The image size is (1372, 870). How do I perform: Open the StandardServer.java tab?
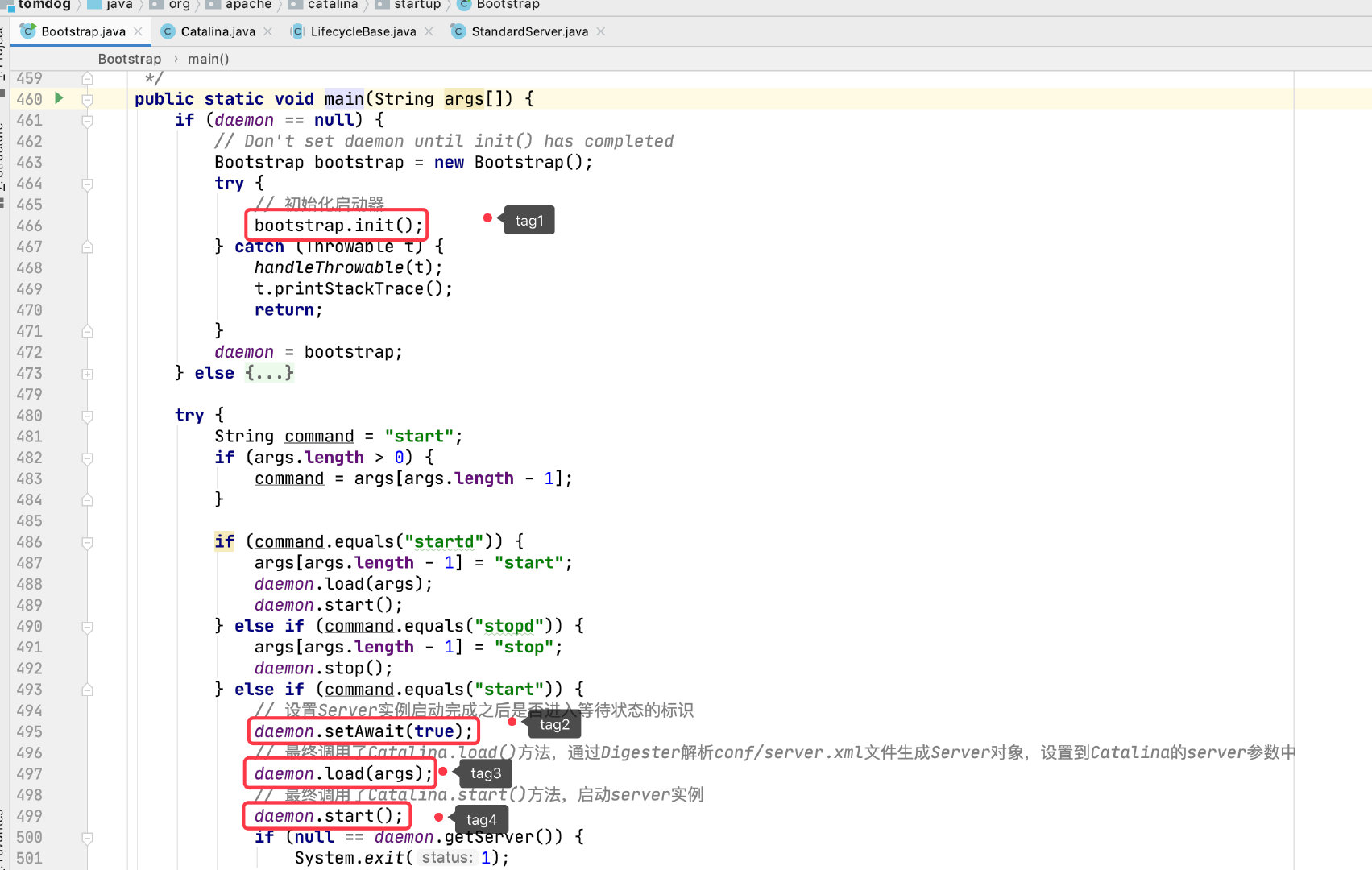[x=529, y=31]
